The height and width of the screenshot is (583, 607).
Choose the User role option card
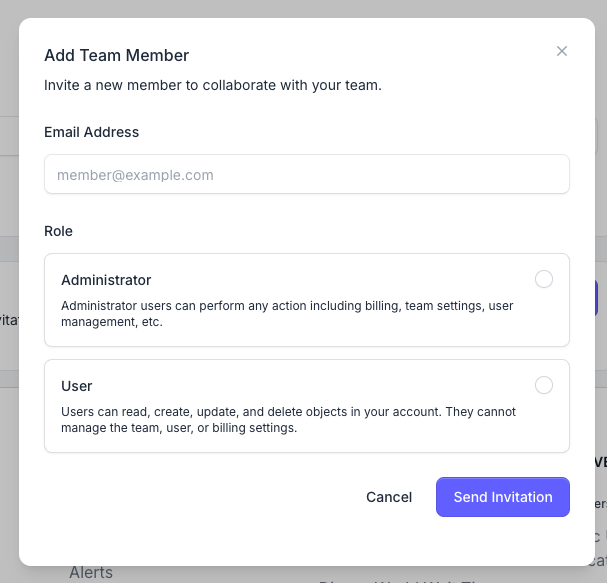click(x=306, y=405)
